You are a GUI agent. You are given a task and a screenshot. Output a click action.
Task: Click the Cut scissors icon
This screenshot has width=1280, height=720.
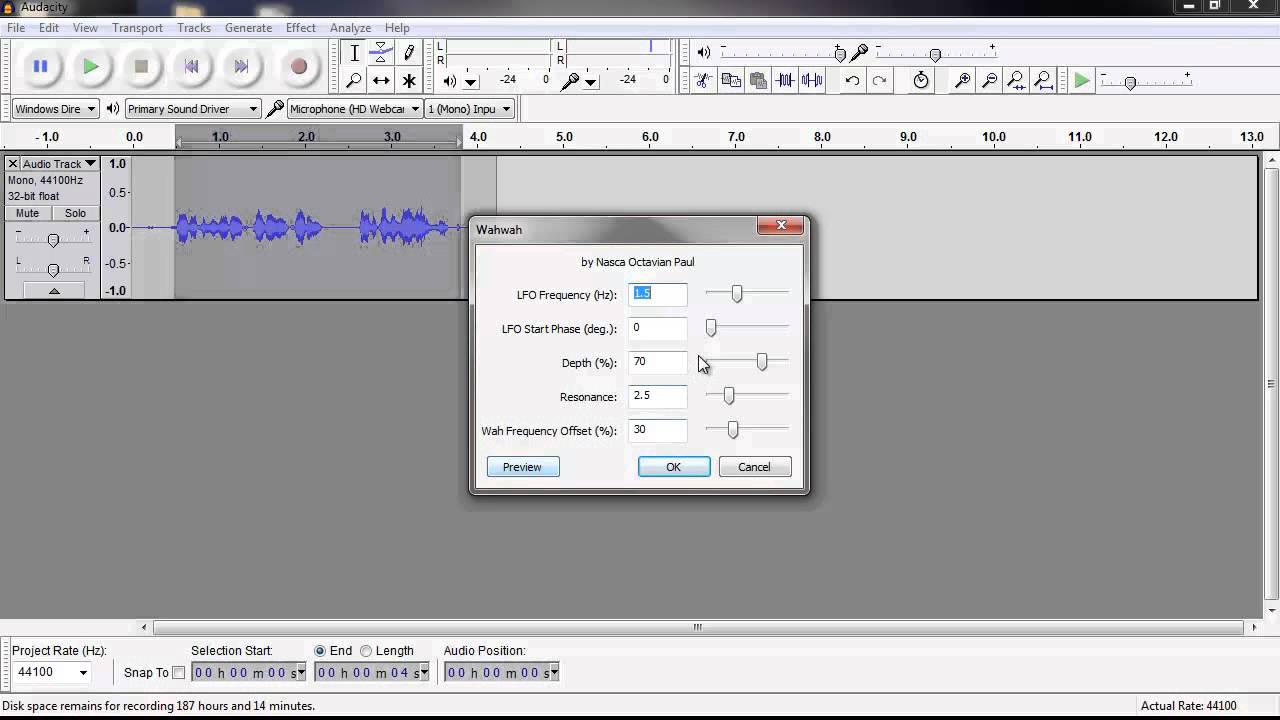(704, 81)
